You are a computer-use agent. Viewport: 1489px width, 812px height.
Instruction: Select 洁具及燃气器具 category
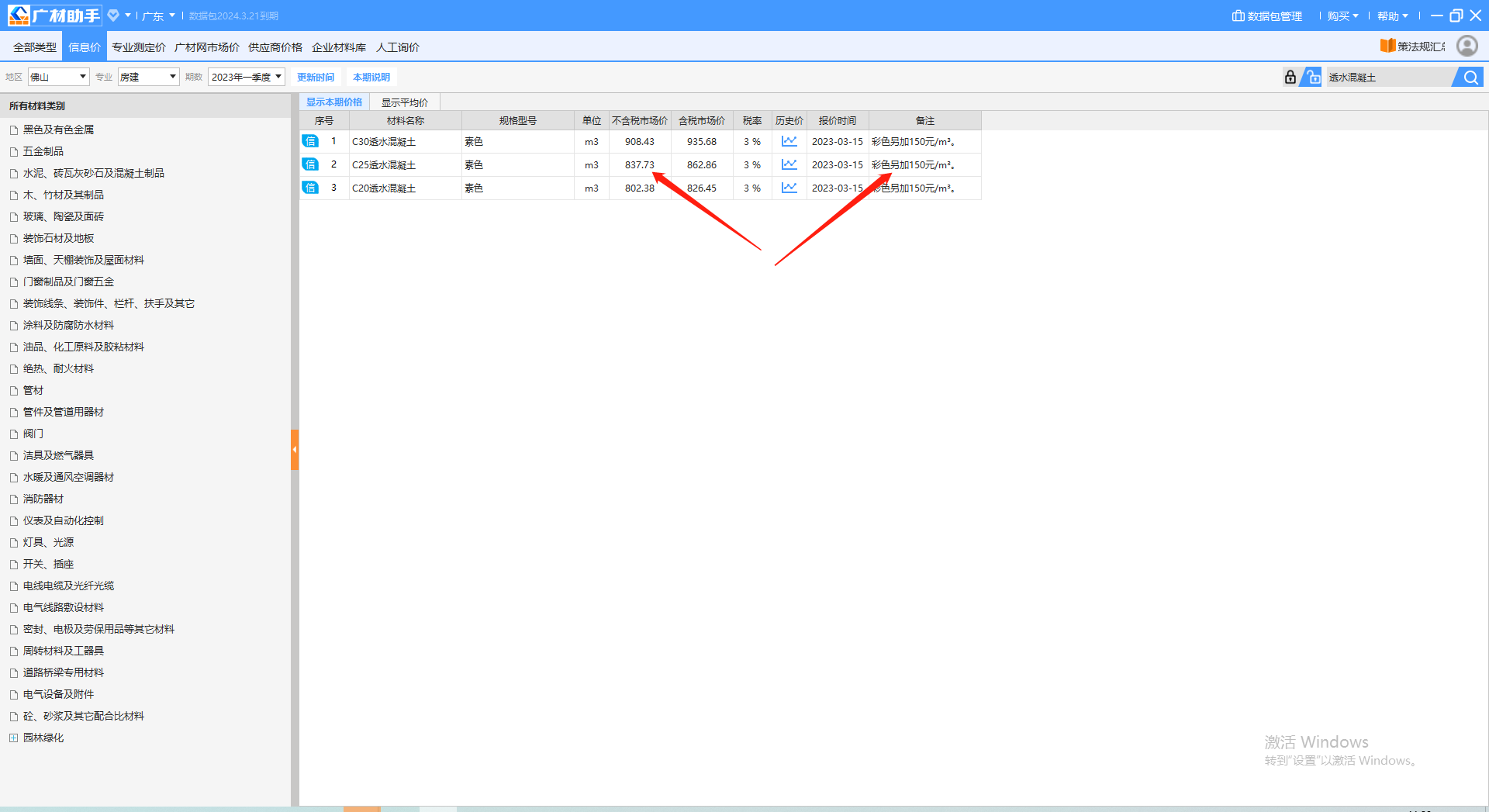pyautogui.click(x=58, y=455)
